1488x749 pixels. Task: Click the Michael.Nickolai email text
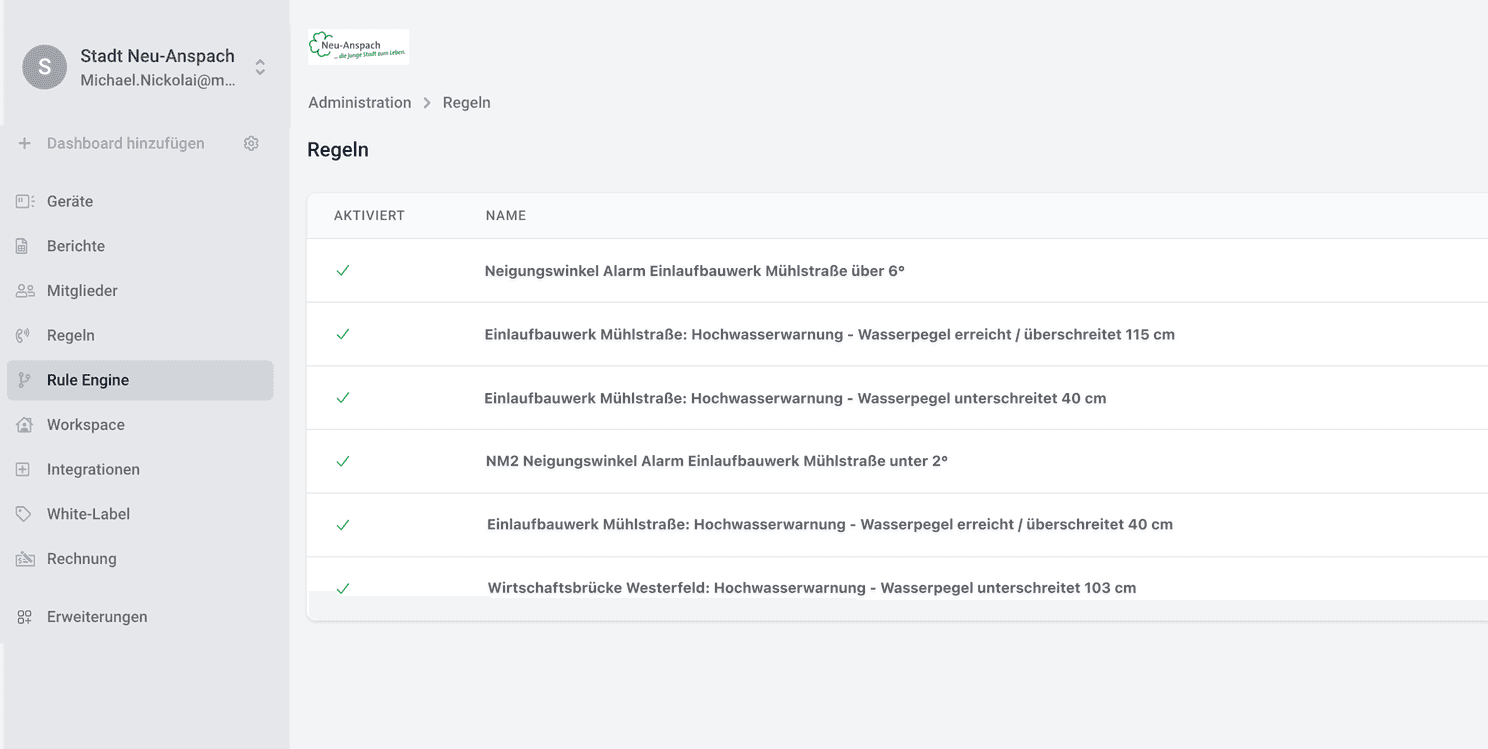click(158, 81)
